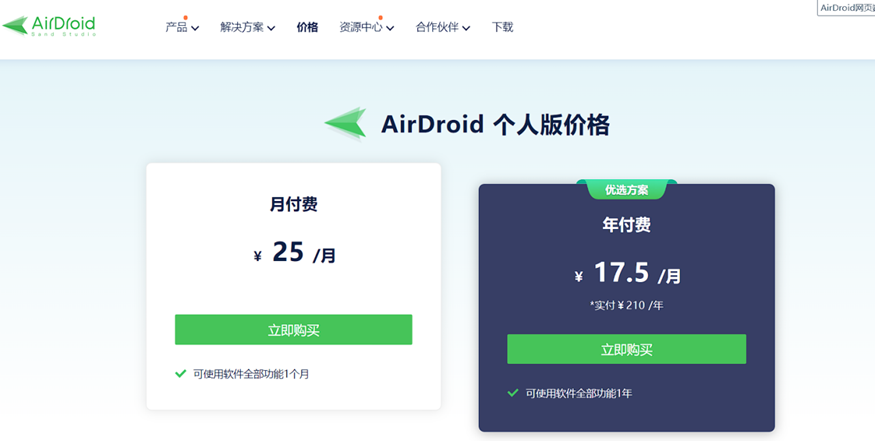
Task: Expand the 解决方案 chevron arrow
Action: (x=271, y=28)
